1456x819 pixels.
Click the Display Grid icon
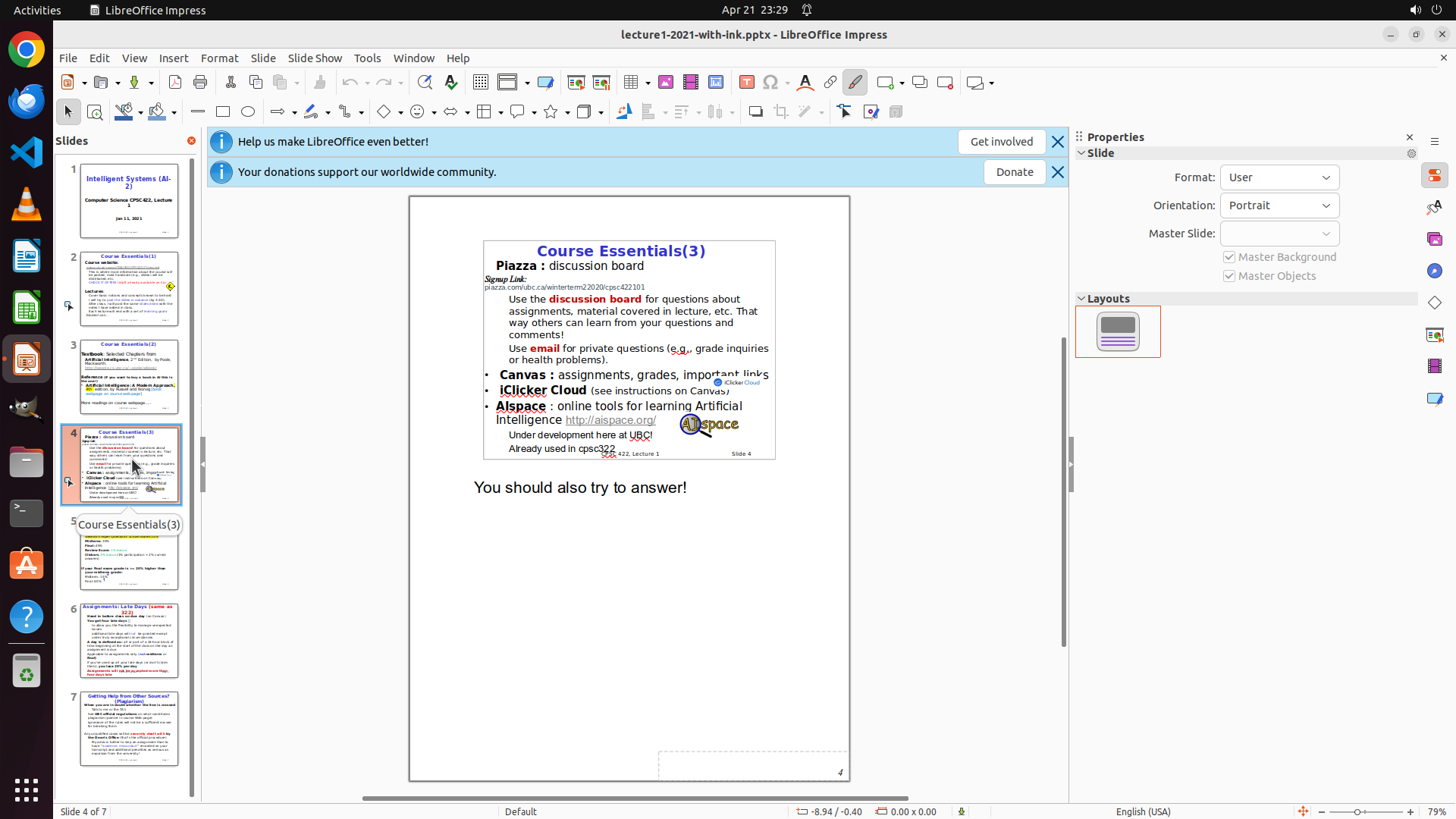481,83
